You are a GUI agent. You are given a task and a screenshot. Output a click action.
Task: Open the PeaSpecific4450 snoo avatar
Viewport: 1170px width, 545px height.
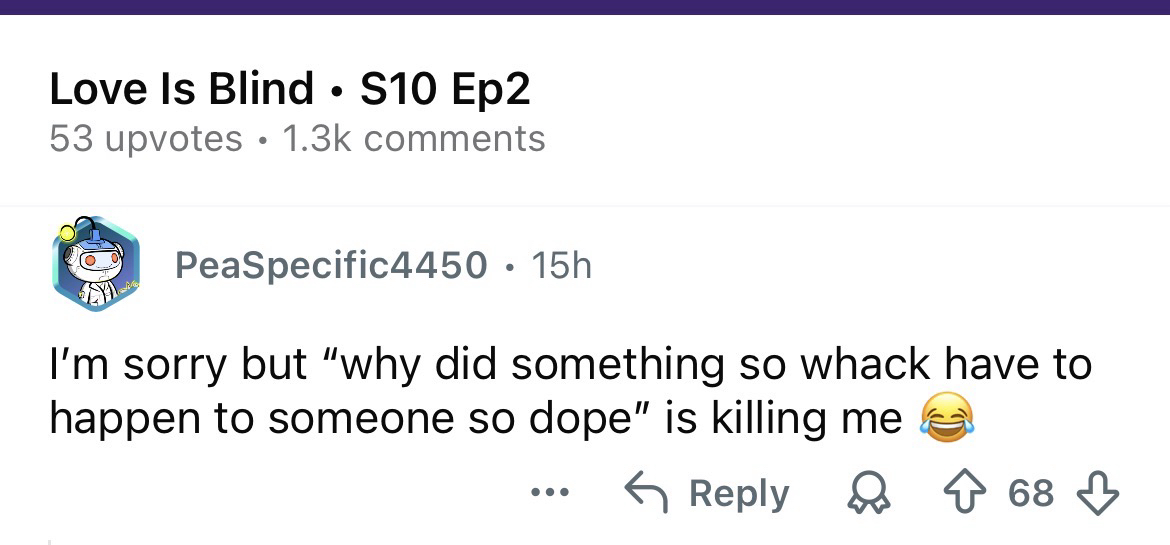(x=95, y=264)
